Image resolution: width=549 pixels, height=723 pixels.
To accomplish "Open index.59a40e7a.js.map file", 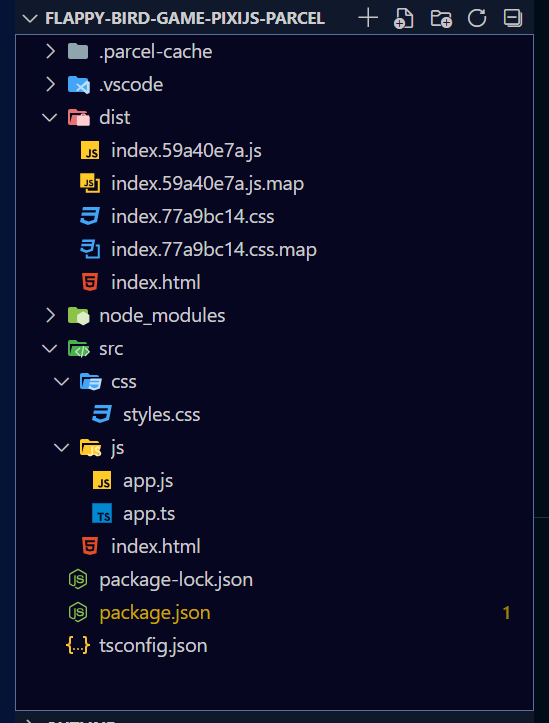I will point(207,184).
